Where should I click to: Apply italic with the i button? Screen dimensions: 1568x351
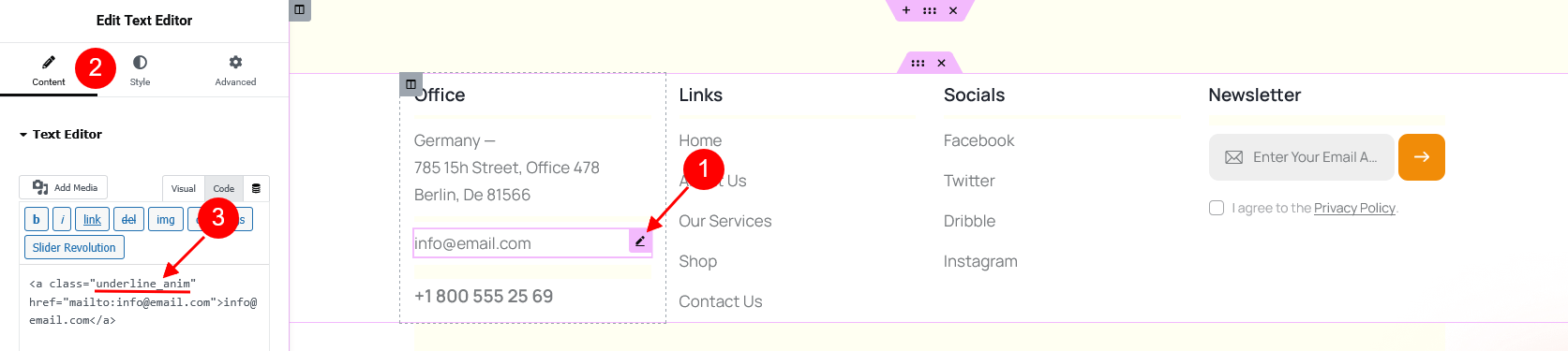pyautogui.click(x=62, y=219)
